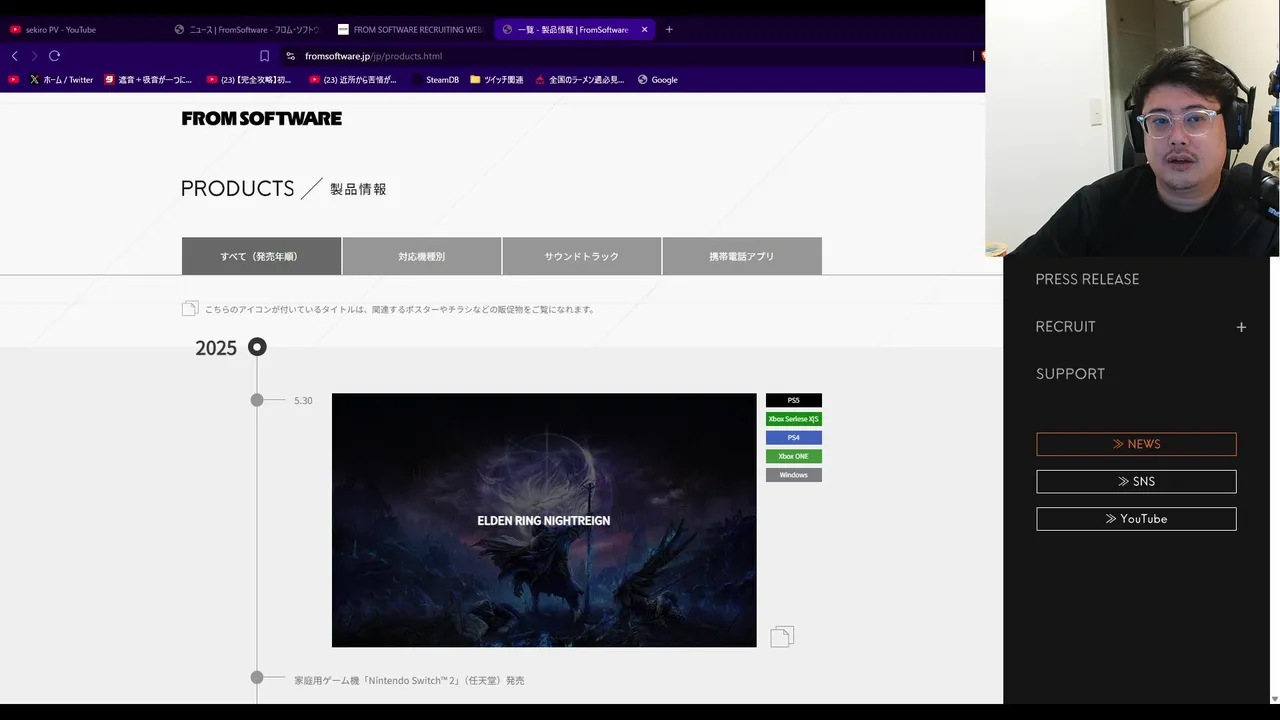Reload the page with the refresh icon
Image resolution: width=1280 pixels, height=720 pixels.
(x=54, y=56)
